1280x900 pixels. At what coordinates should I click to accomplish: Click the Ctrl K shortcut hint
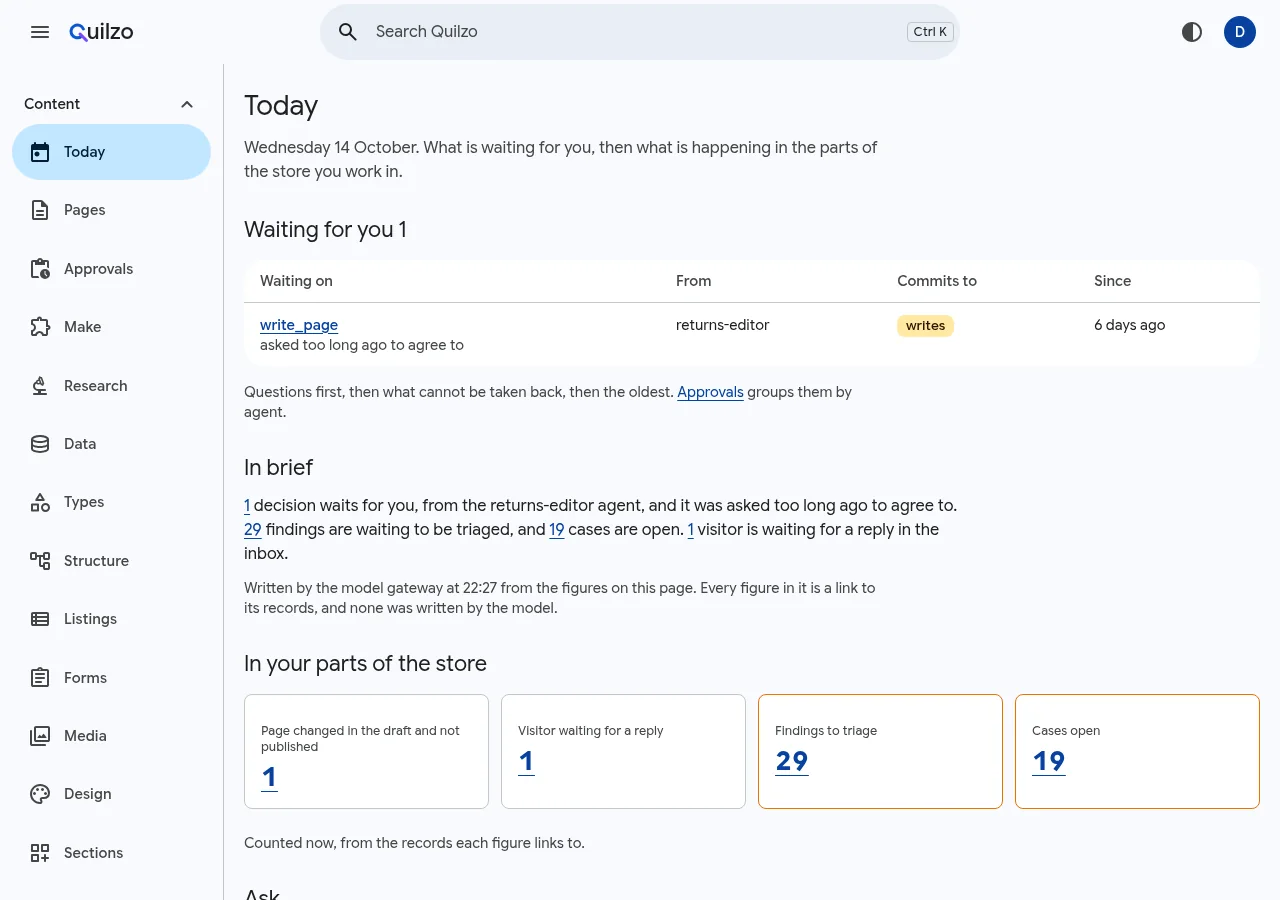pyautogui.click(x=930, y=32)
